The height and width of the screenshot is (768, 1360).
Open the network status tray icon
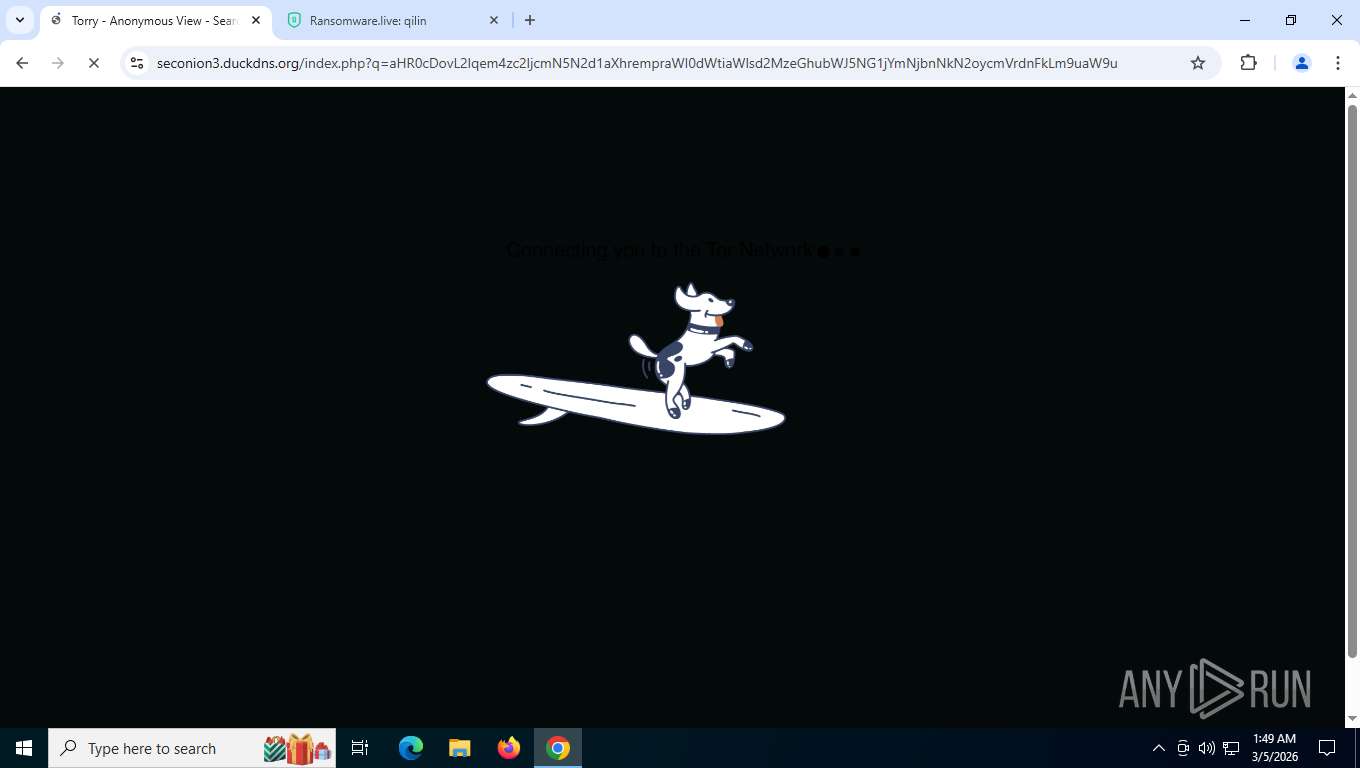click(x=1231, y=748)
